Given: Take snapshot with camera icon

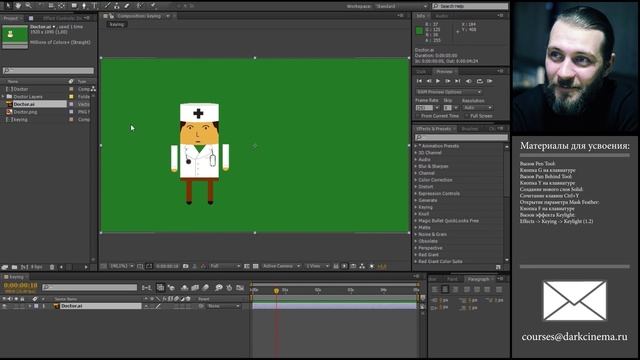Looking at the screenshot, I should 186,266.
